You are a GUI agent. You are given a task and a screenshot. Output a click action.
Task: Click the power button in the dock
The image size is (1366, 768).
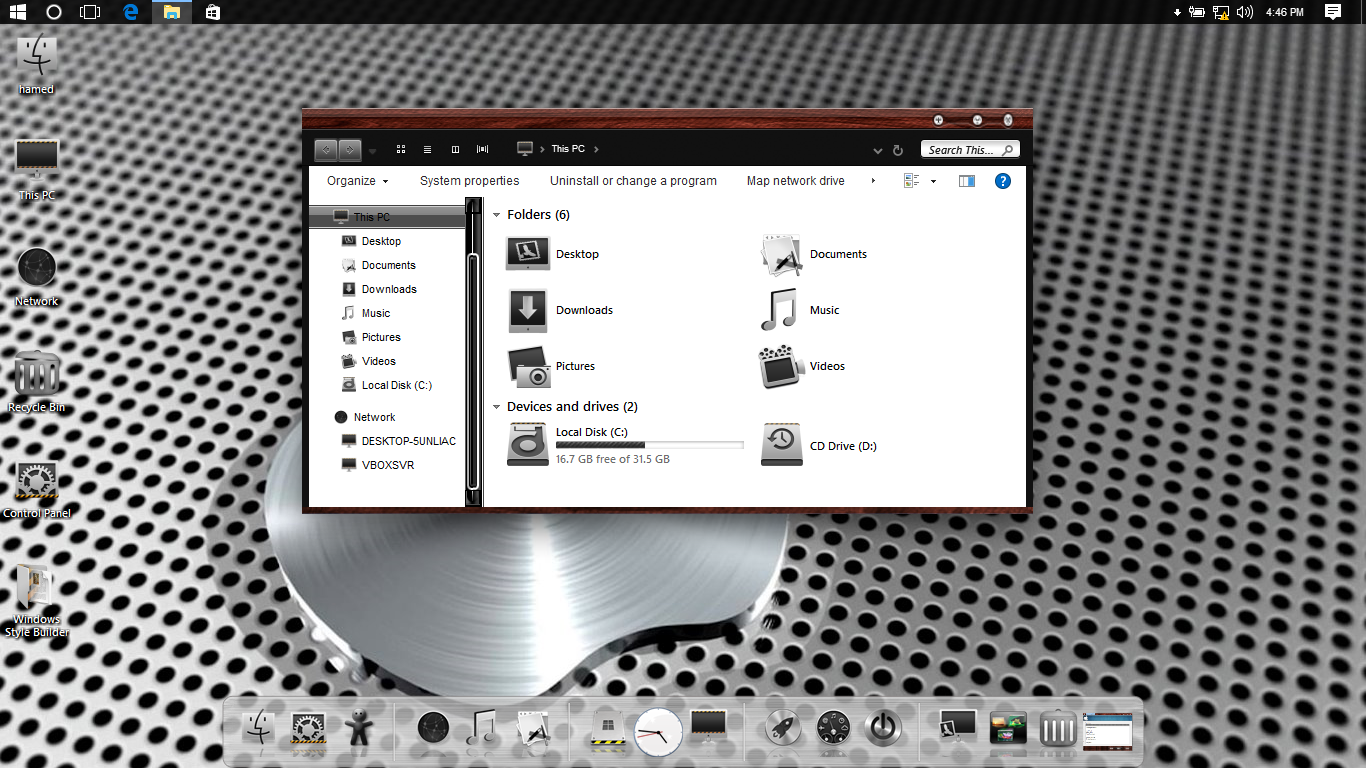point(883,728)
